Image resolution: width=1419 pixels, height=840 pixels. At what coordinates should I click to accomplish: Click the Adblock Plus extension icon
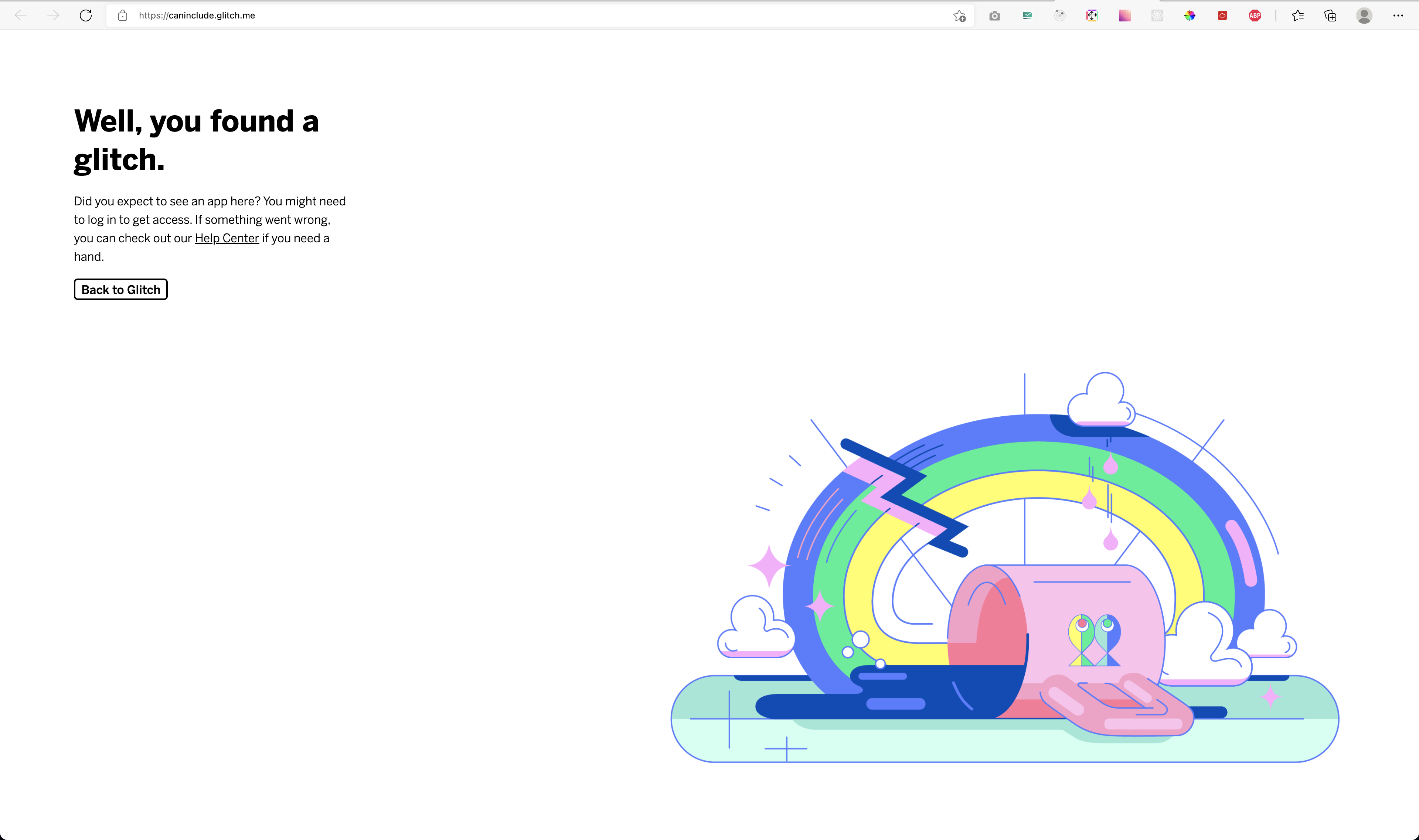1254,15
